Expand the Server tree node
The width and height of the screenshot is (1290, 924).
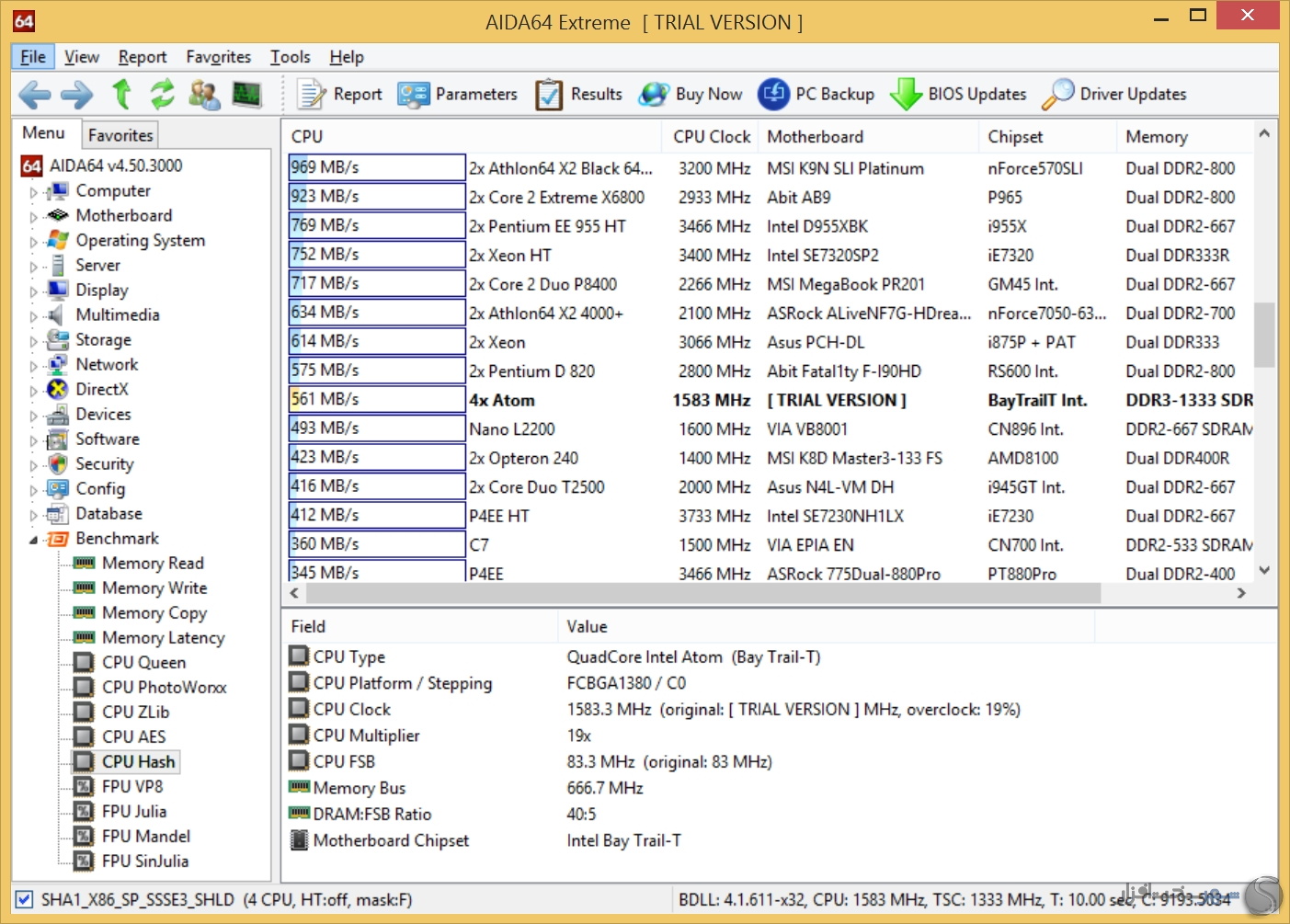(33, 267)
